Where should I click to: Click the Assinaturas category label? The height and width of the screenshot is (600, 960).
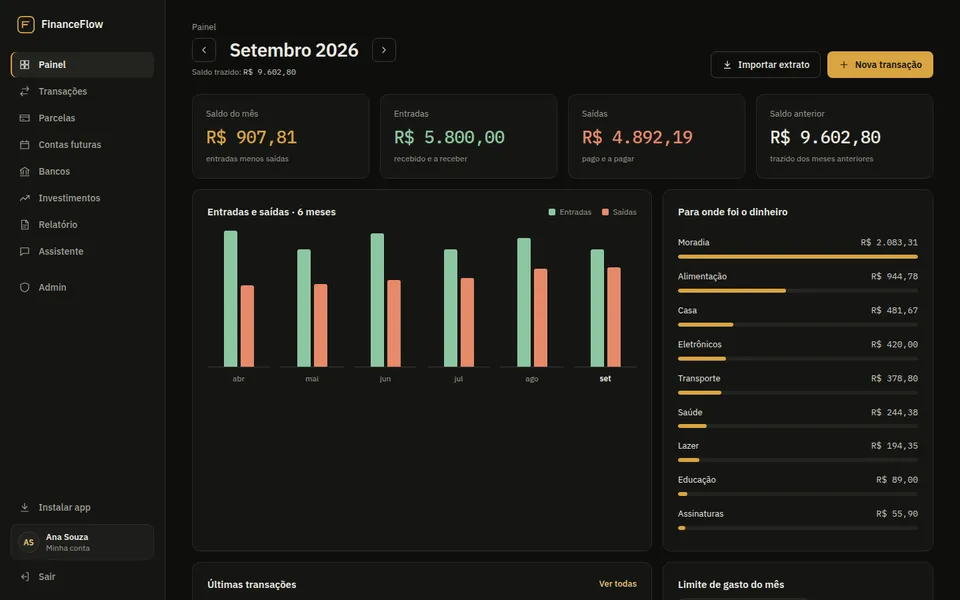pyautogui.click(x=700, y=514)
